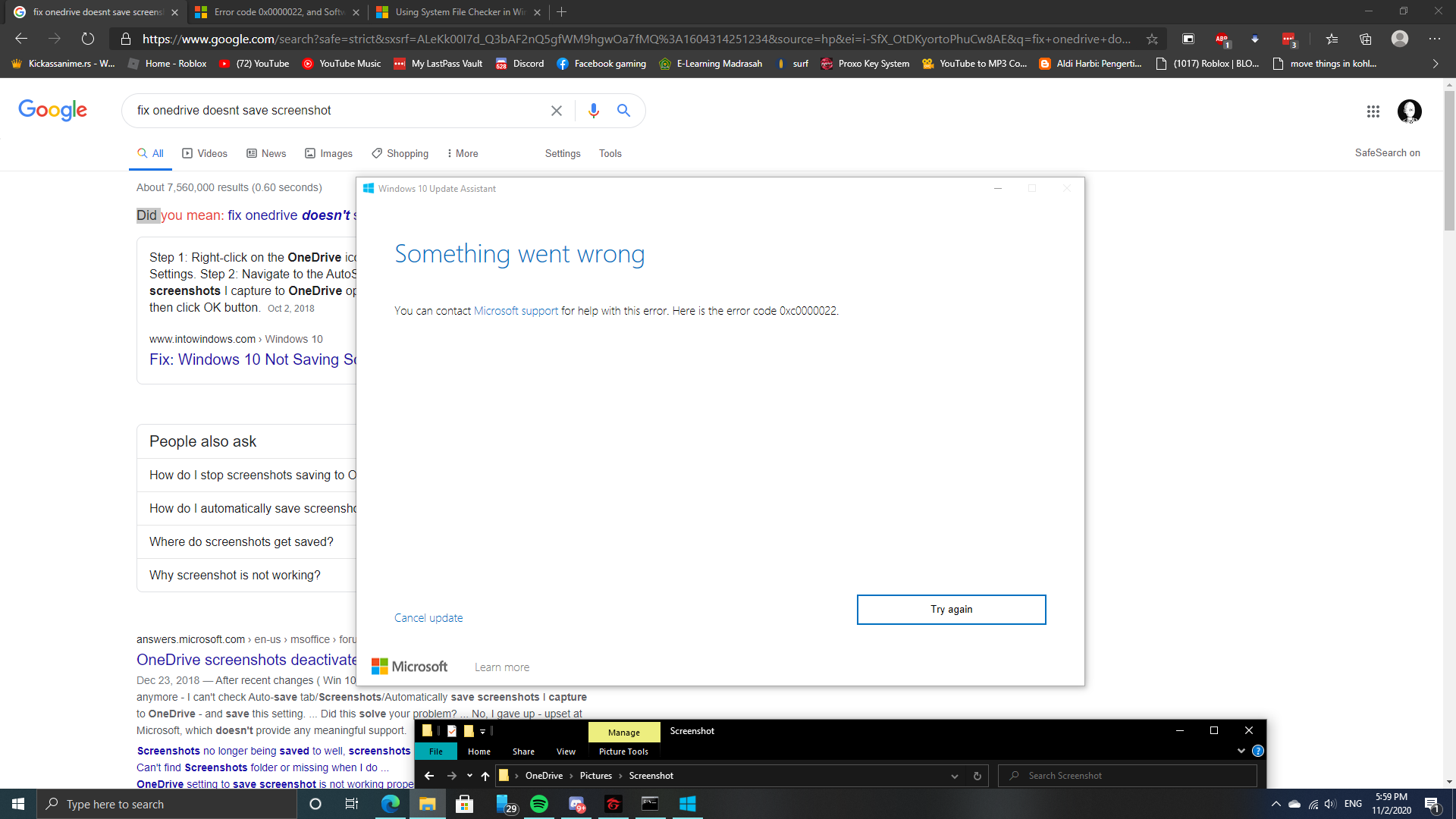This screenshot has height=819, width=1456.
Task: Click the voice search microphone icon
Action: click(x=594, y=111)
